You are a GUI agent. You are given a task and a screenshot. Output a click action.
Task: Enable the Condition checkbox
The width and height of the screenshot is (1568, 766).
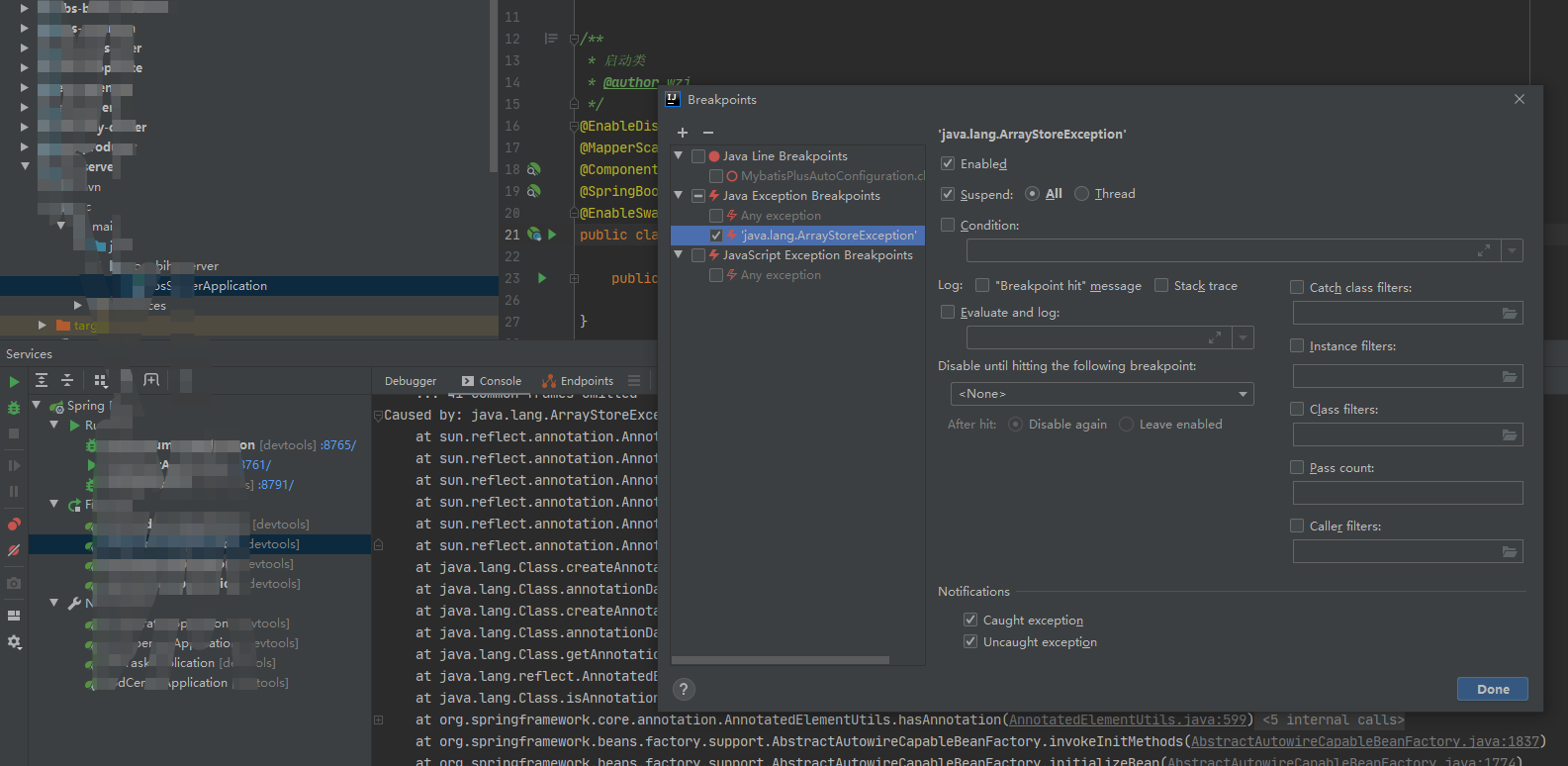click(x=948, y=225)
